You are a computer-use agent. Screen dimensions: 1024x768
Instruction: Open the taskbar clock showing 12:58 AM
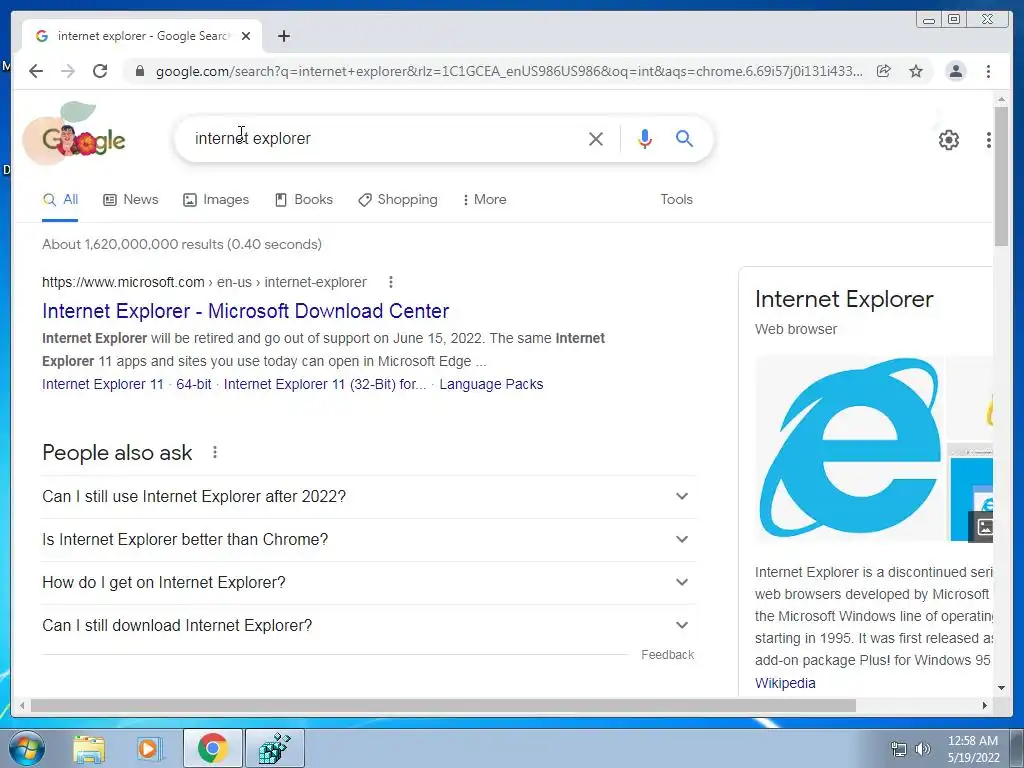click(x=973, y=749)
